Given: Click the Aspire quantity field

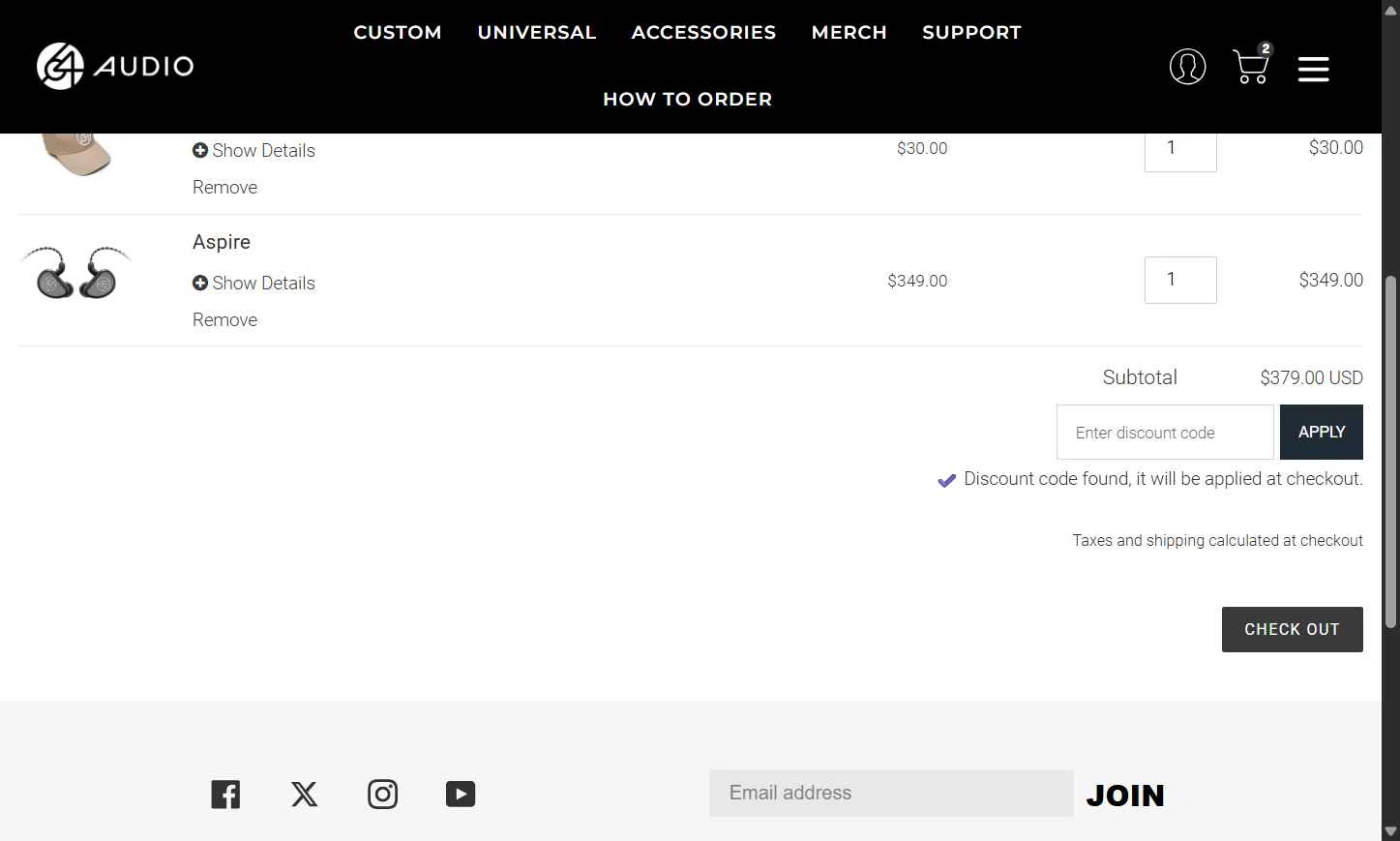Looking at the screenshot, I should click(1180, 280).
